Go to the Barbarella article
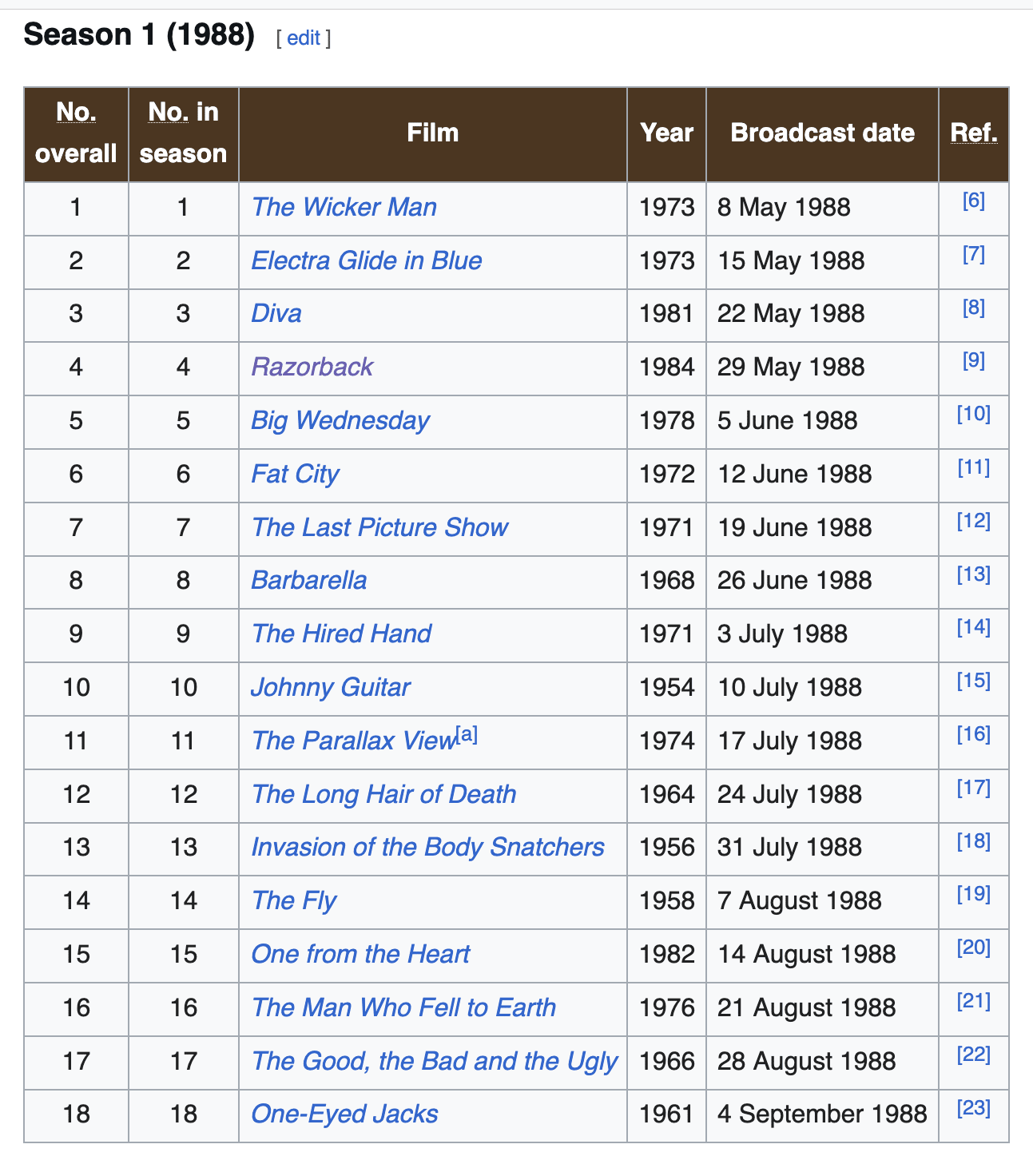Screen dimensions: 1033x1176 [309, 581]
